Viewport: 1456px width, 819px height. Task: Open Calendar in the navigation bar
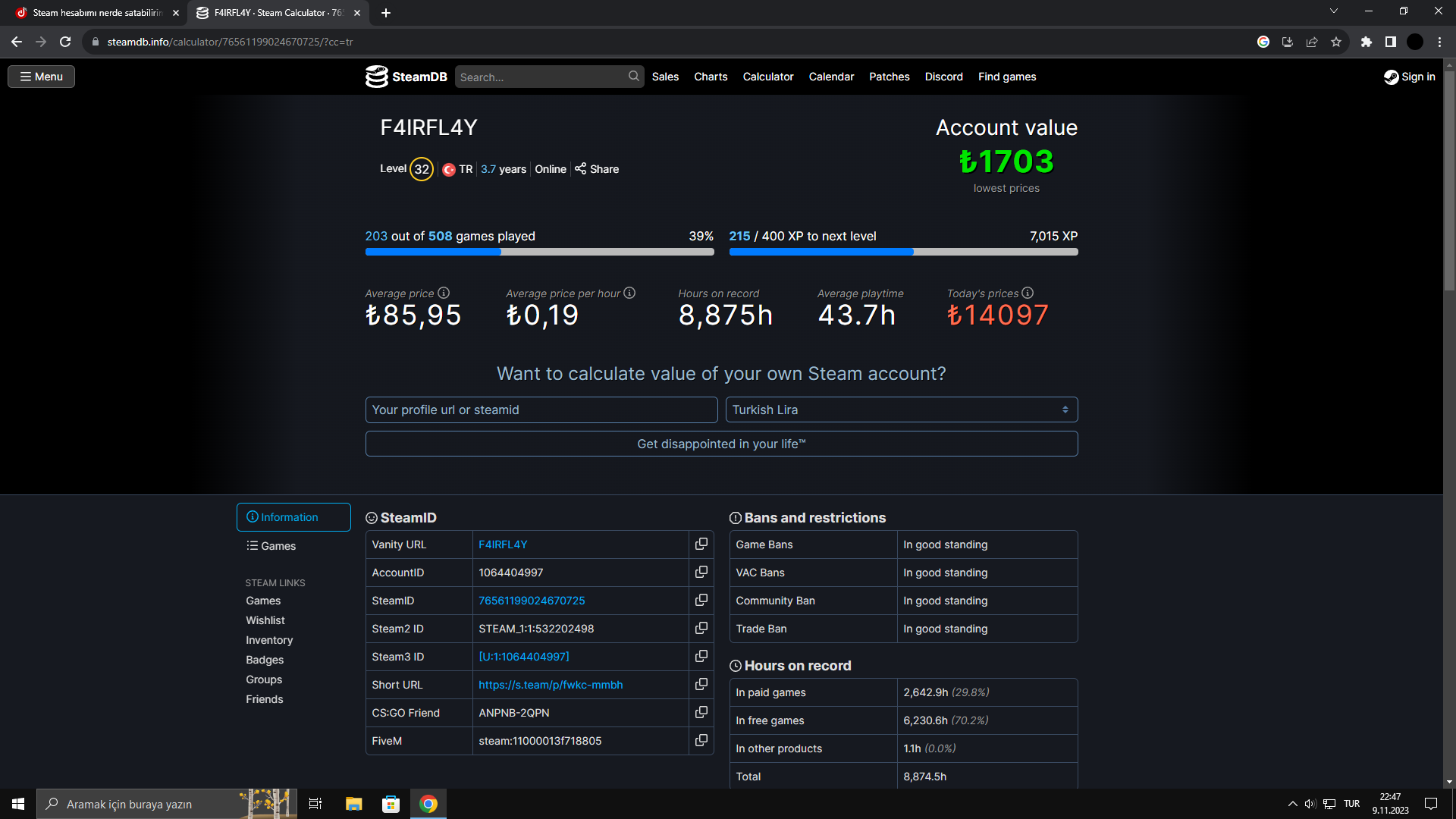(x=831, y=77)
